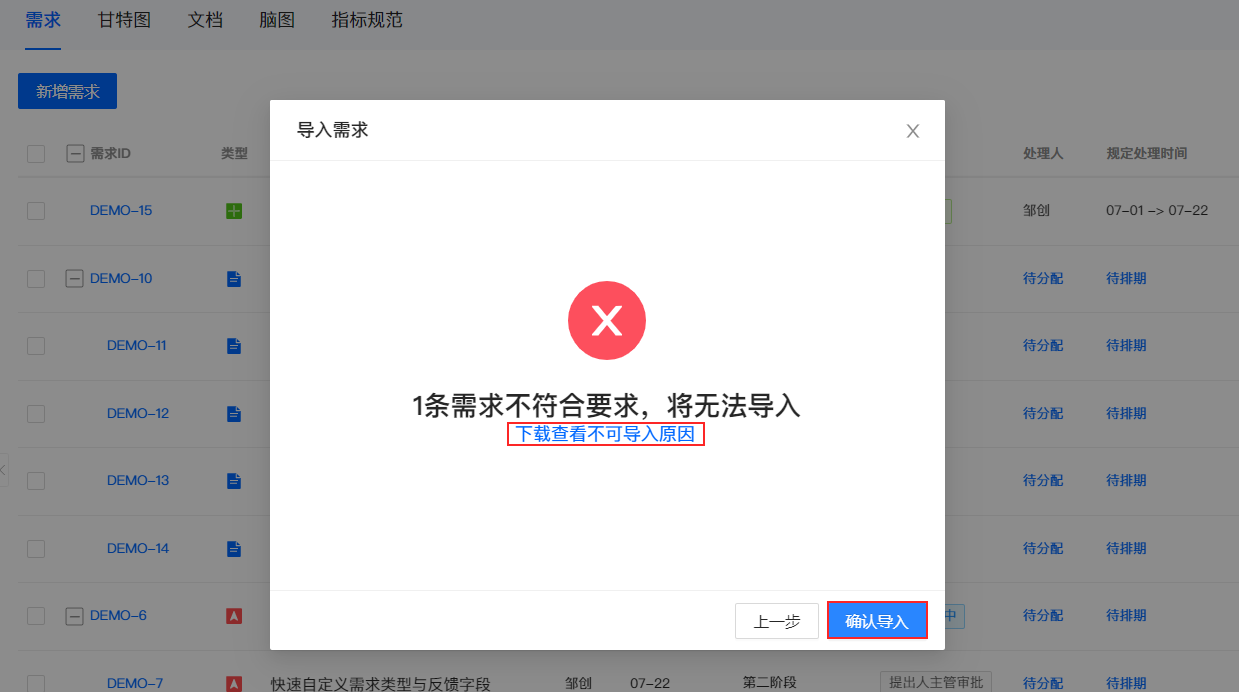Select all rows via the header checkbox
The image size is (1239, 692).
tap(36, 154)
